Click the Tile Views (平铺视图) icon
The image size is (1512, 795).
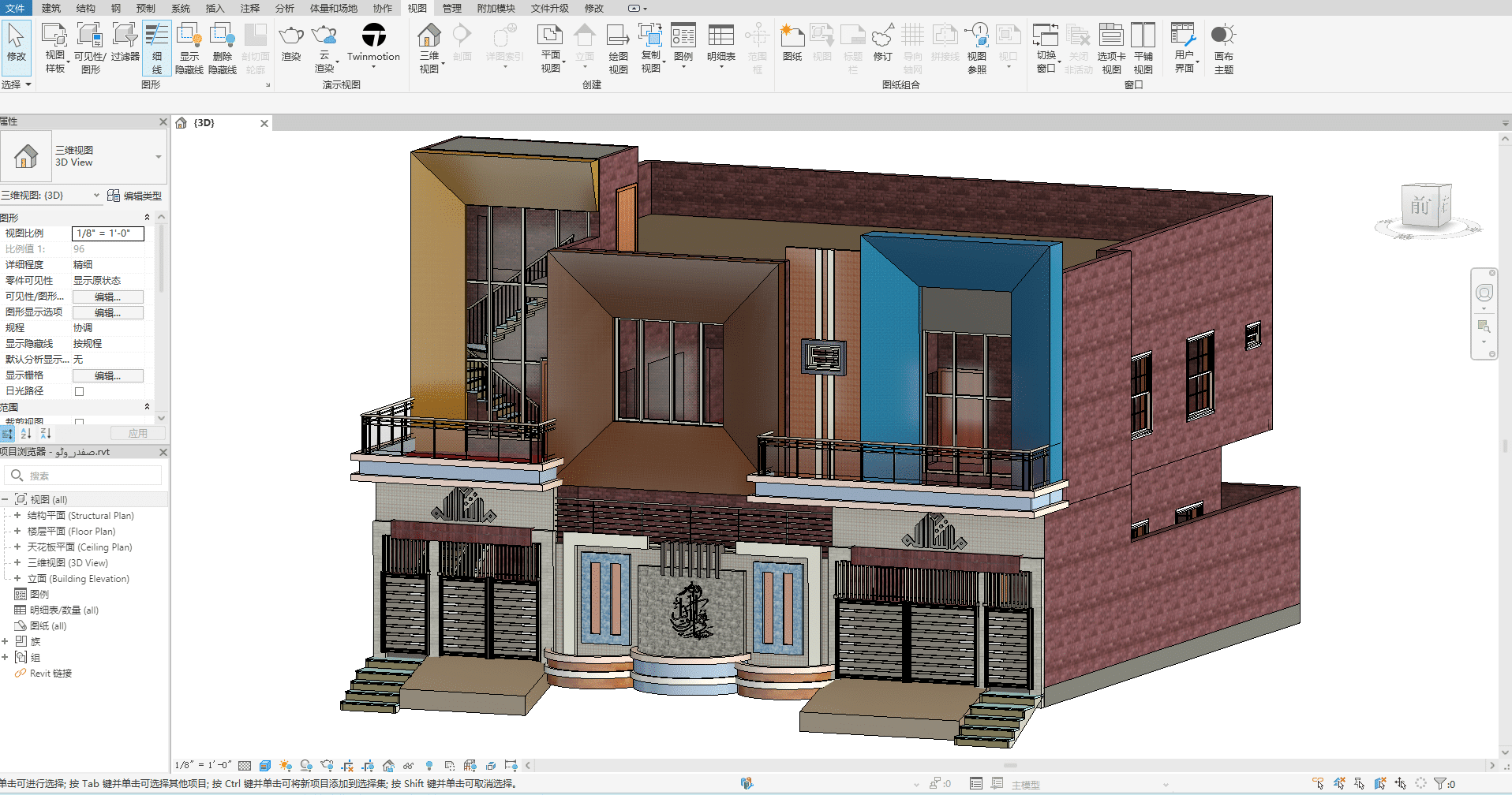(1143, 47)
